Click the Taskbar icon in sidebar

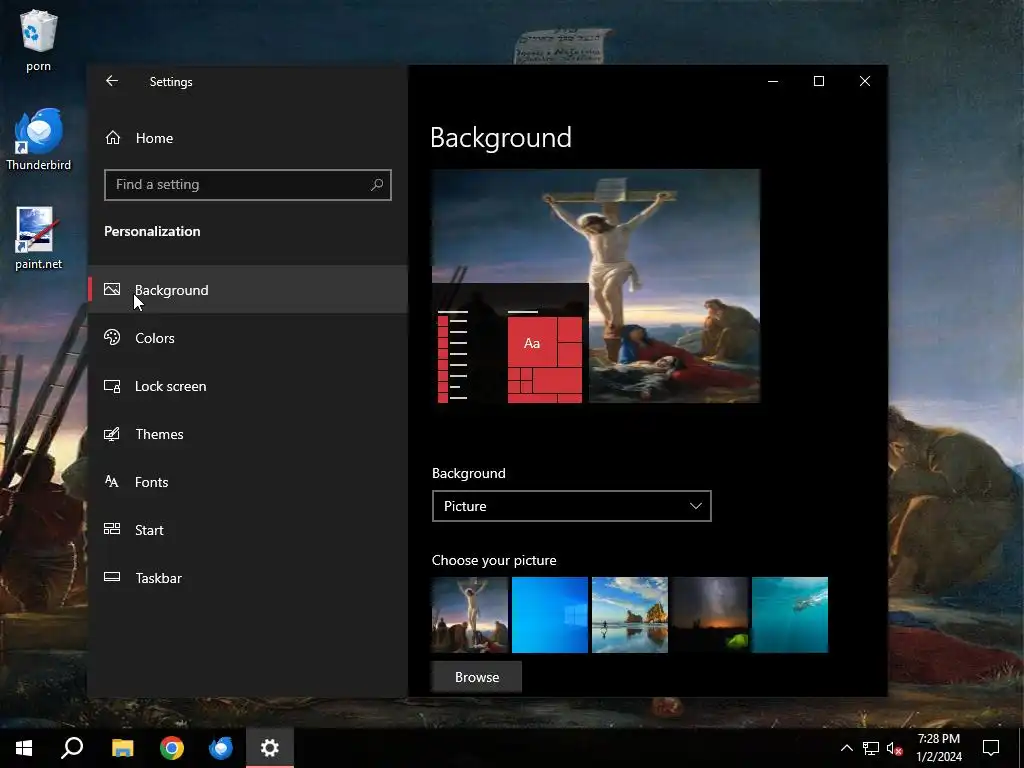click(112, 577)
